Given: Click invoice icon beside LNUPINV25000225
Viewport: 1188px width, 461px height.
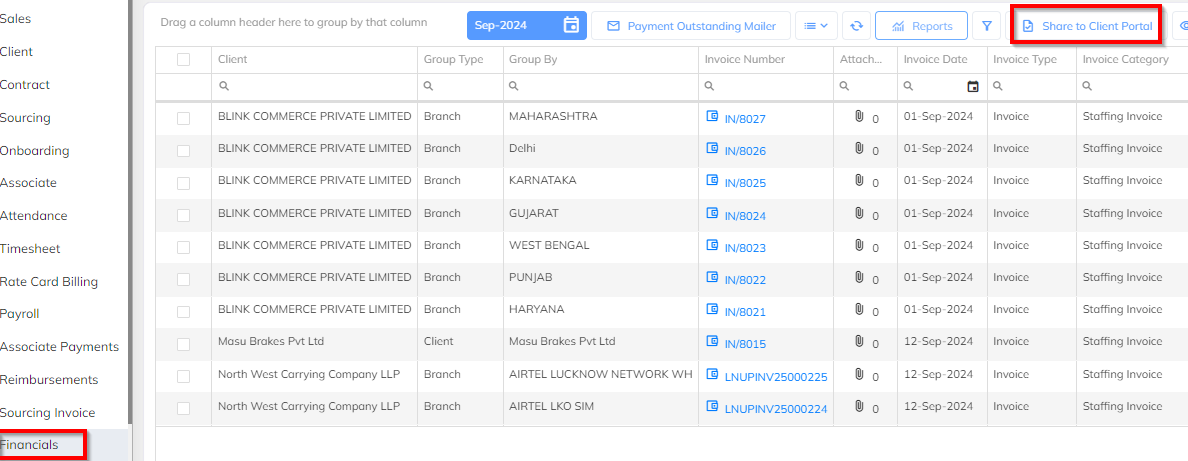Looking at the screenshot, I should pyautogui.click(x=713, y=375).
